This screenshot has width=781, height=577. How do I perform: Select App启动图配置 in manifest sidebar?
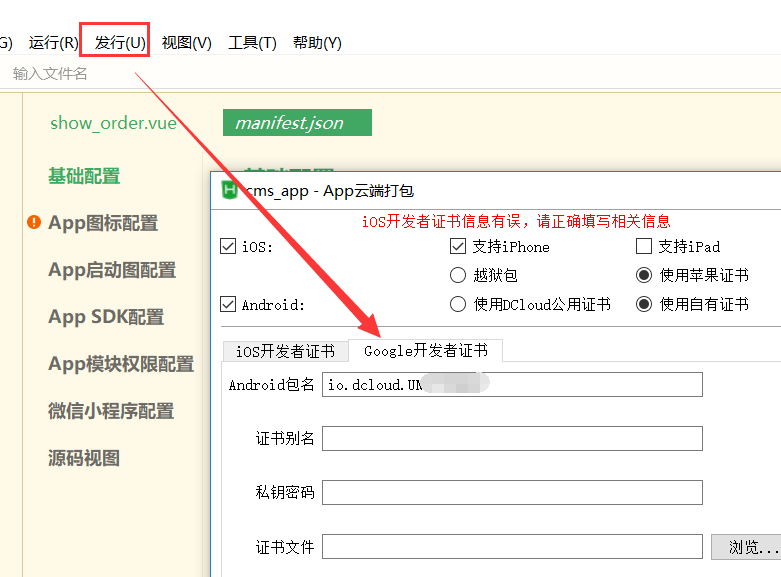click(x=112, y=270)
